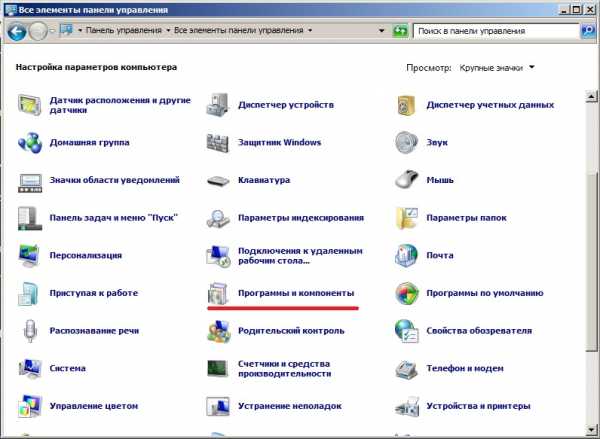Open the Значки области уведомлений icon
This screenshot has width=600, height=439.
point(29,182)
